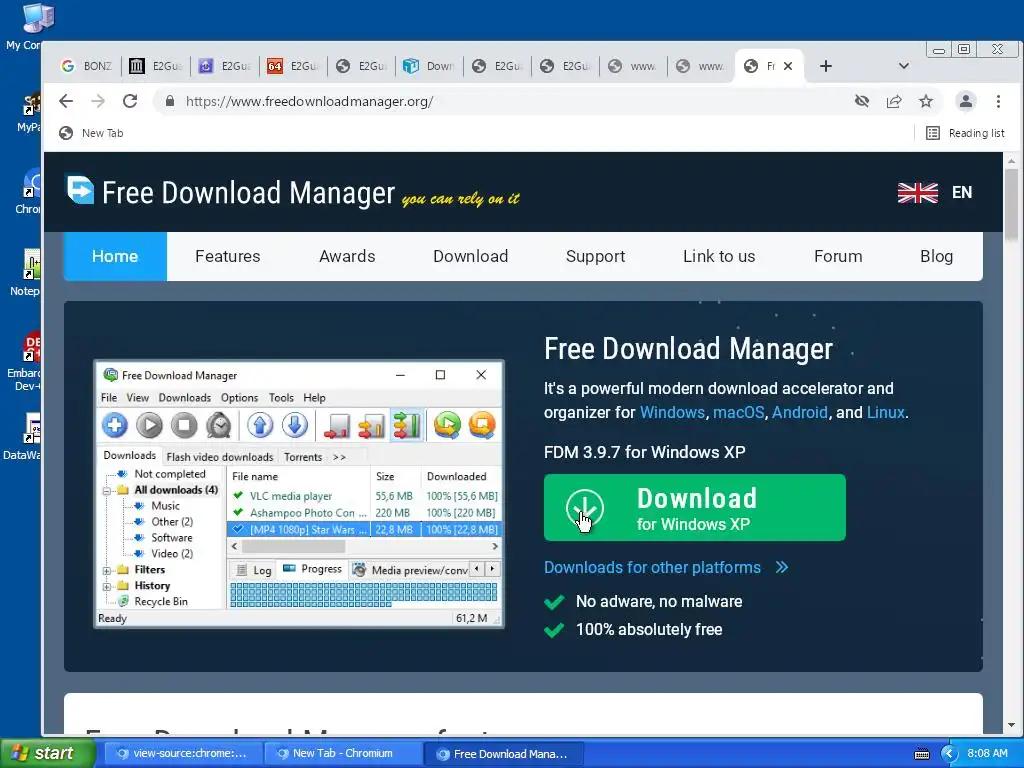Expand hidden tray icons with the arrow
Viewport: 1024px width, 768px height.
pyautogui.click(x=949, y=754)
